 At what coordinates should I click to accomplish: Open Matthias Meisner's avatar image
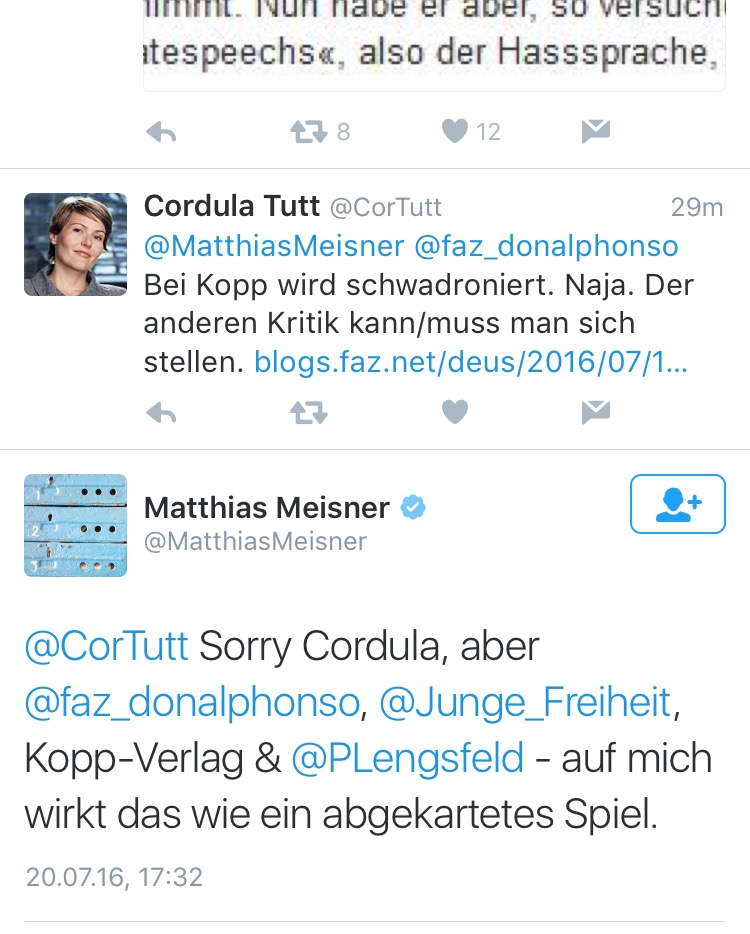[x=76, y=525]
